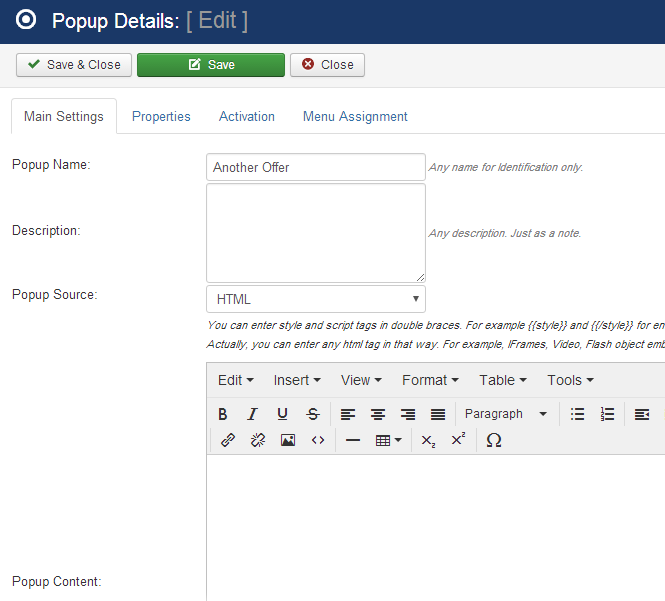665x601 pixels.
Task: Insert special character with omega icon
Action: [x=493, y=440]
